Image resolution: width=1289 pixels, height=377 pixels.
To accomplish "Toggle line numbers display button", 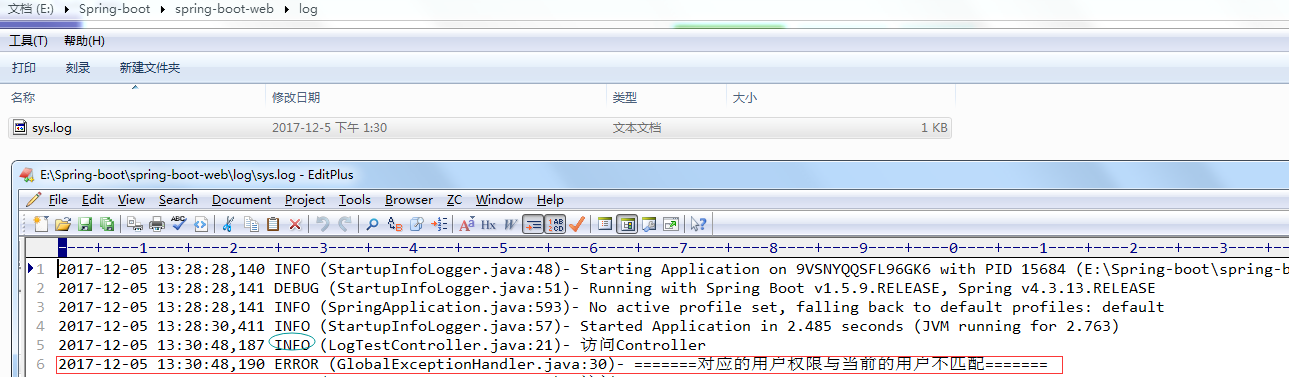I will tap(555, 224).
